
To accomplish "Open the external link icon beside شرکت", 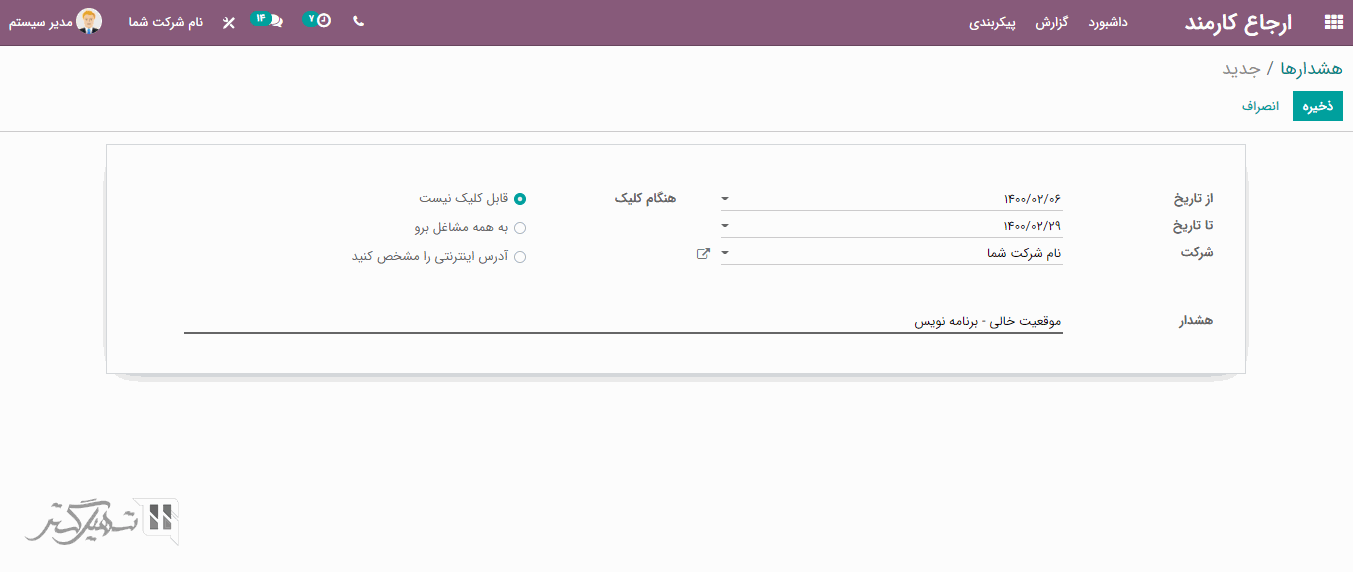I will (704, 254).
